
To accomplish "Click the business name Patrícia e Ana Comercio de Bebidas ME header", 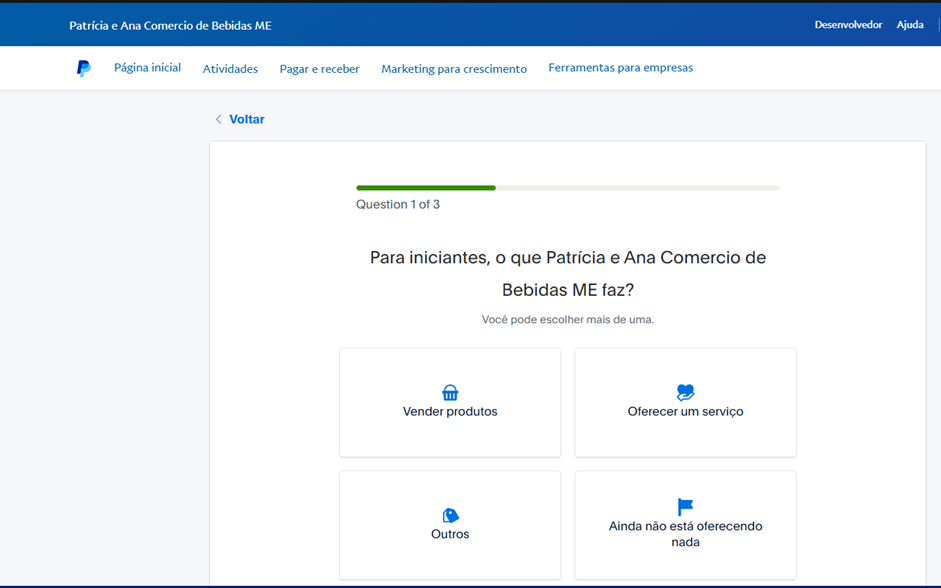I will point(170,26).
